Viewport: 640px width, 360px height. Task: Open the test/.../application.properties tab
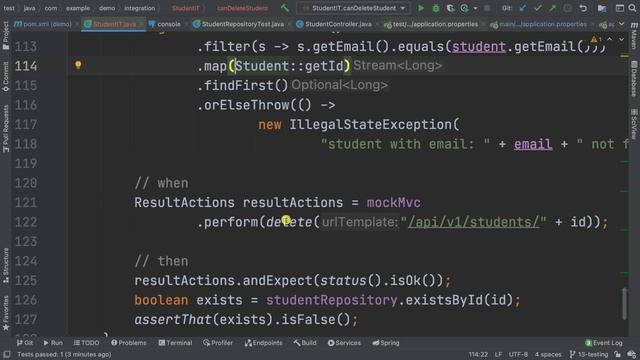coord(431,24)
